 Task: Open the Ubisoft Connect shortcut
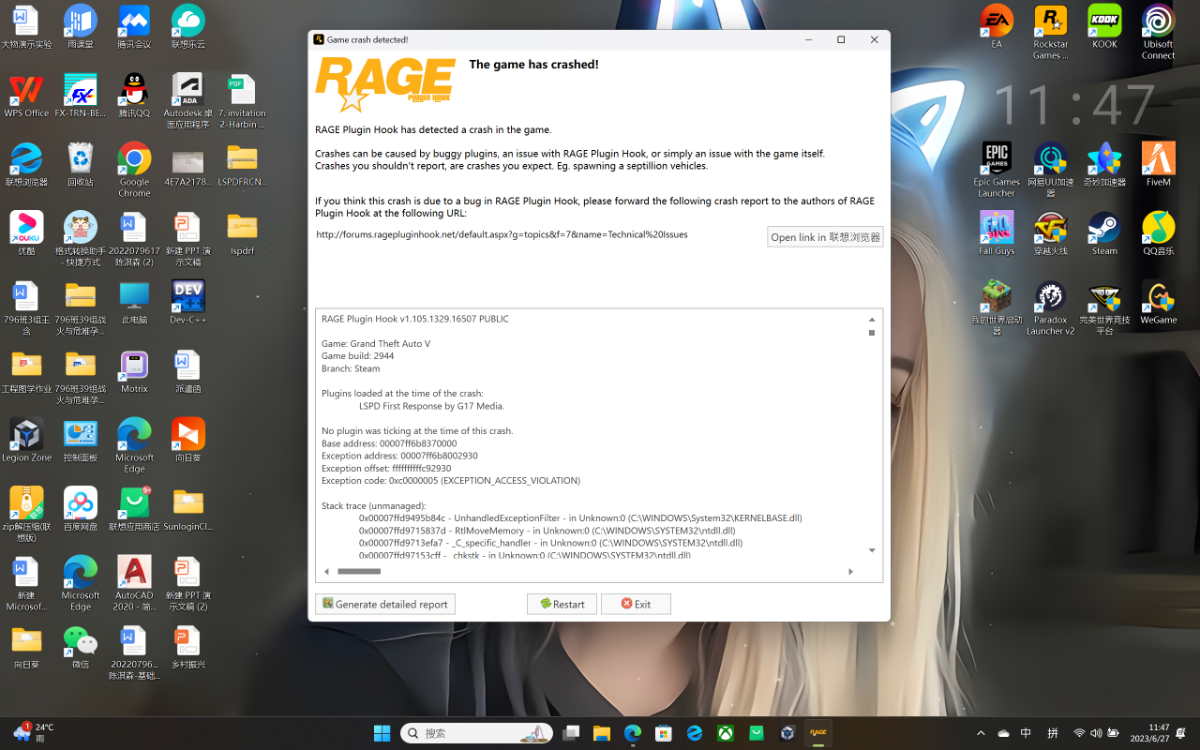pyautogui.click(x=1158, y=32)
